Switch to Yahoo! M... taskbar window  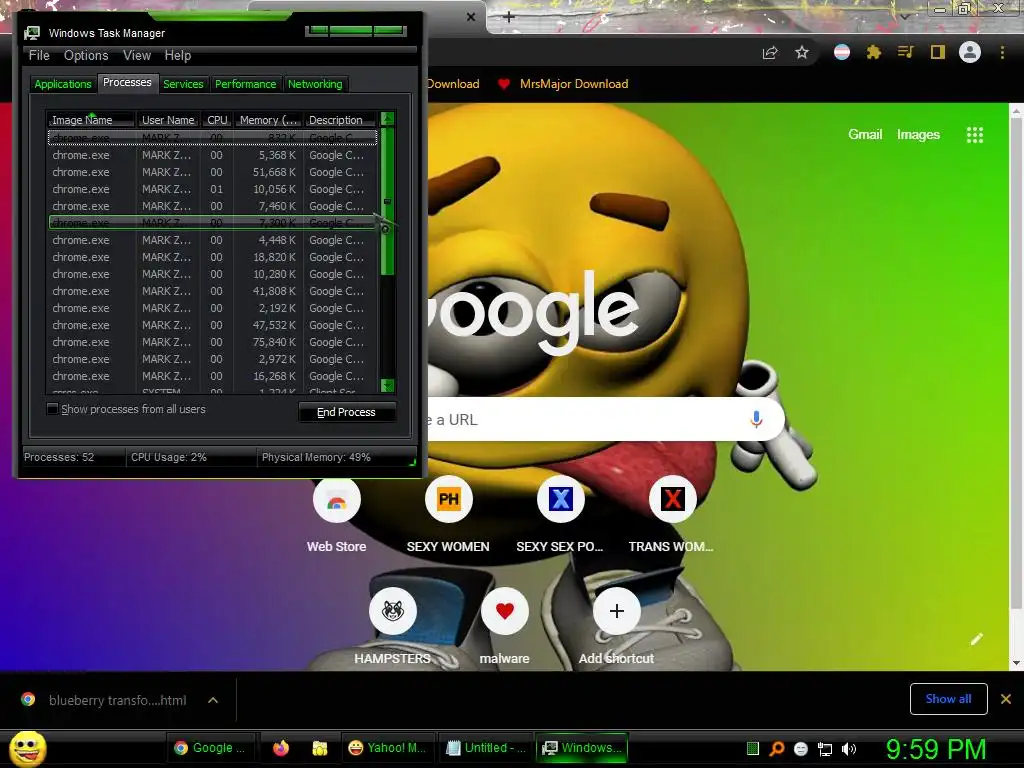click(x=387, y=748)
